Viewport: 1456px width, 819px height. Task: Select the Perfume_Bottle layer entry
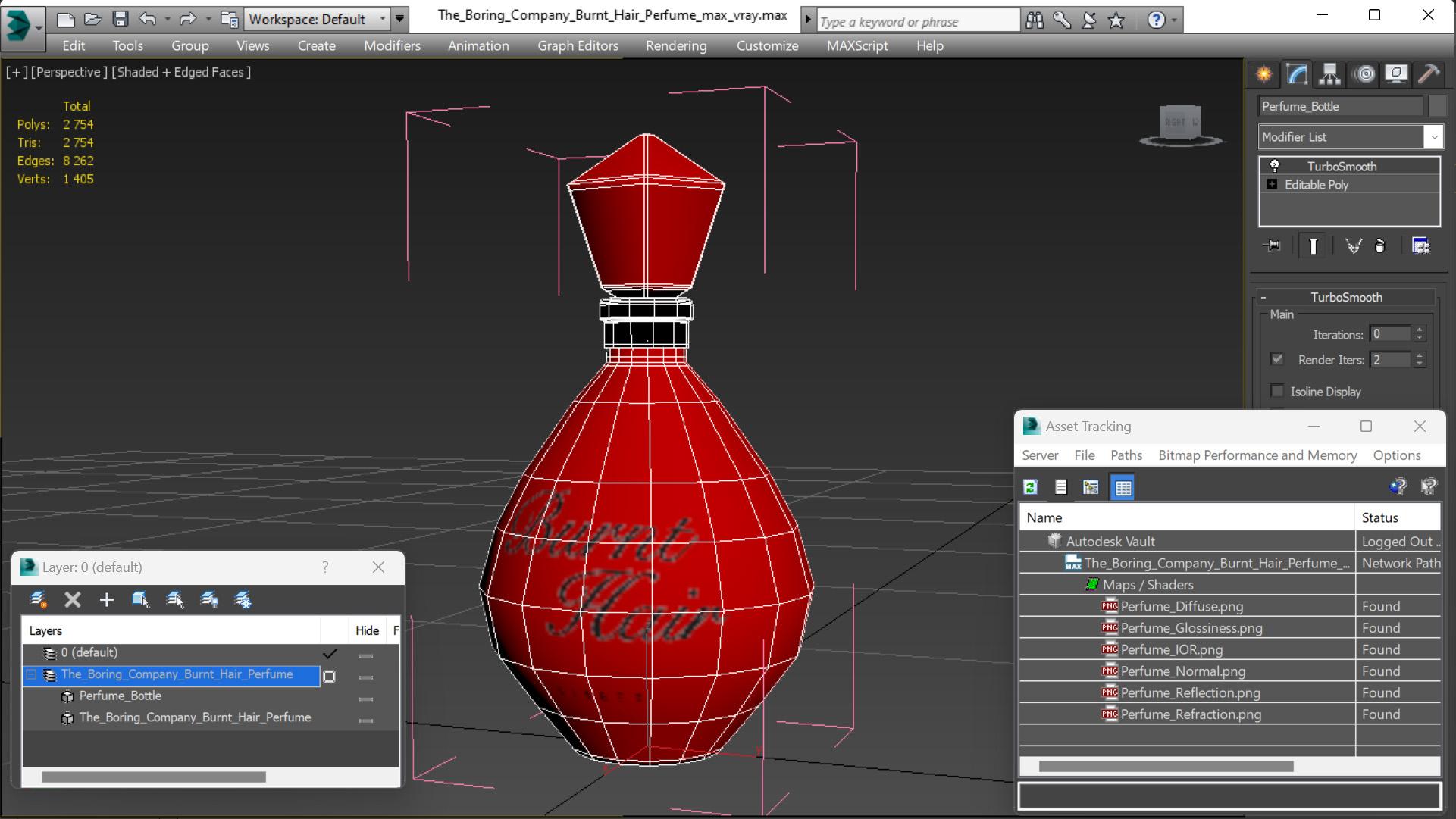point(120,696)
